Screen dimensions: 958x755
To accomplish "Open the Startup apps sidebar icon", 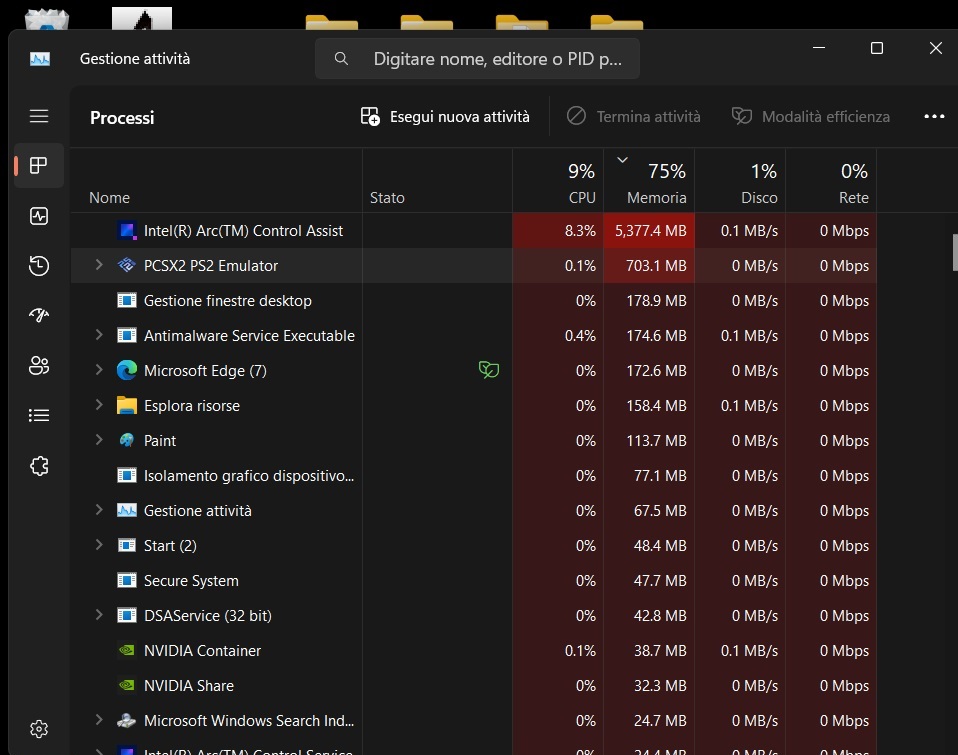I will (39, 315).
